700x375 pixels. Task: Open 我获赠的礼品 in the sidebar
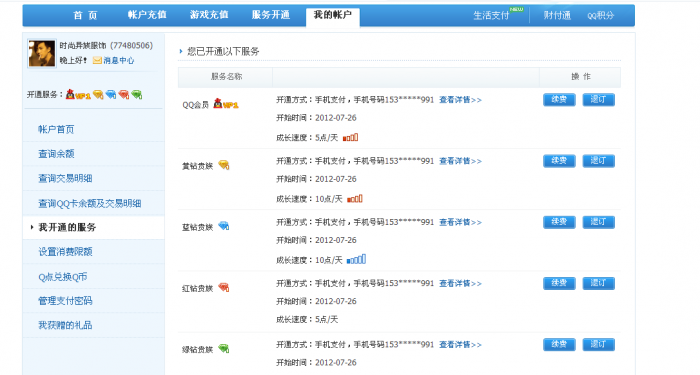coord(65,325)
